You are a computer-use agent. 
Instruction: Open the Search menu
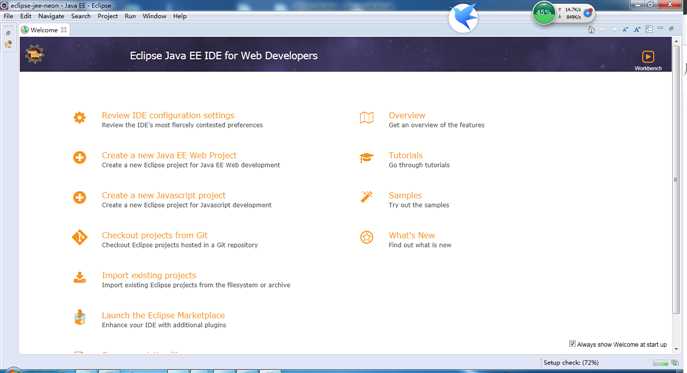click(81, 16)
